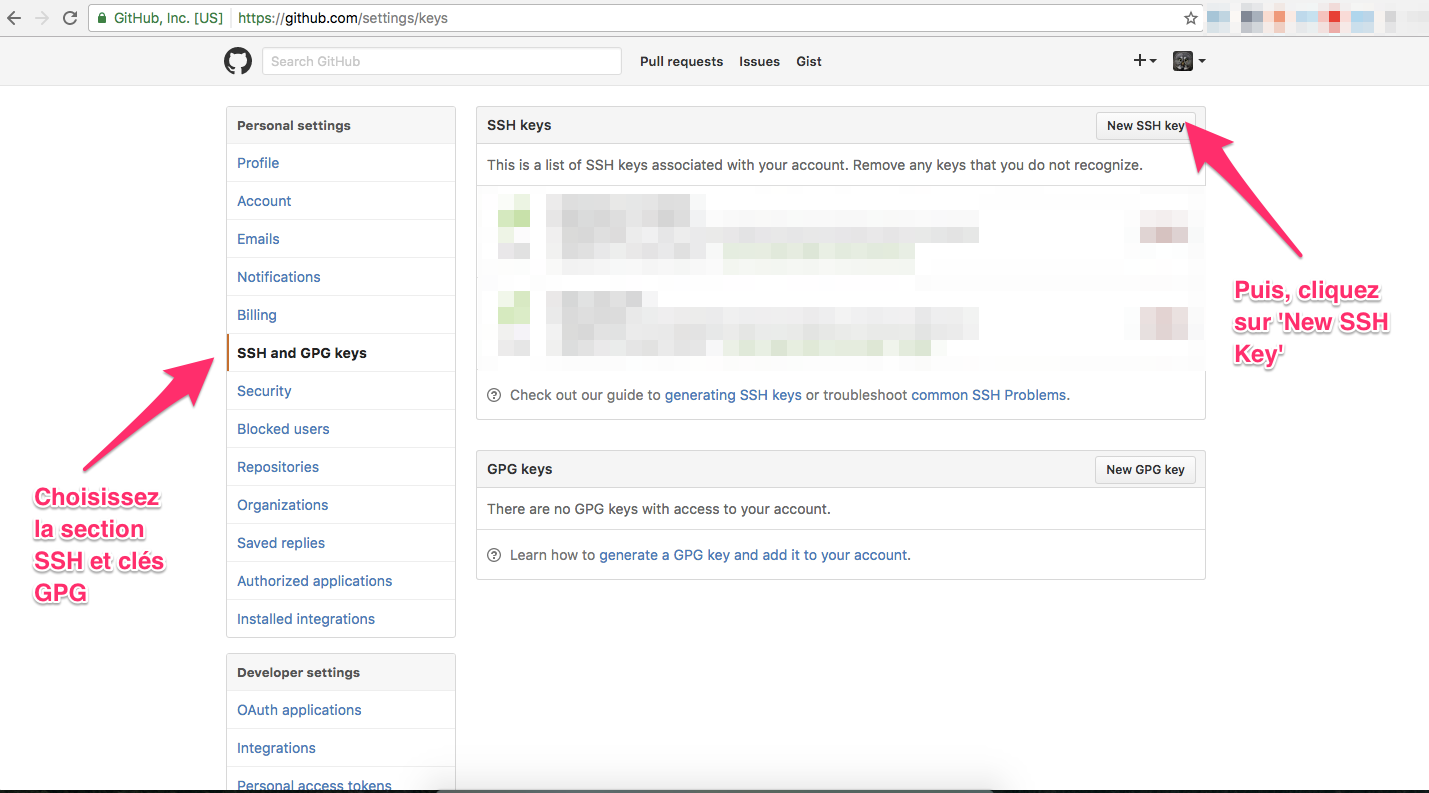Open Gist in the header
The height and width of the screenshot is (793, 1429).
809,61
